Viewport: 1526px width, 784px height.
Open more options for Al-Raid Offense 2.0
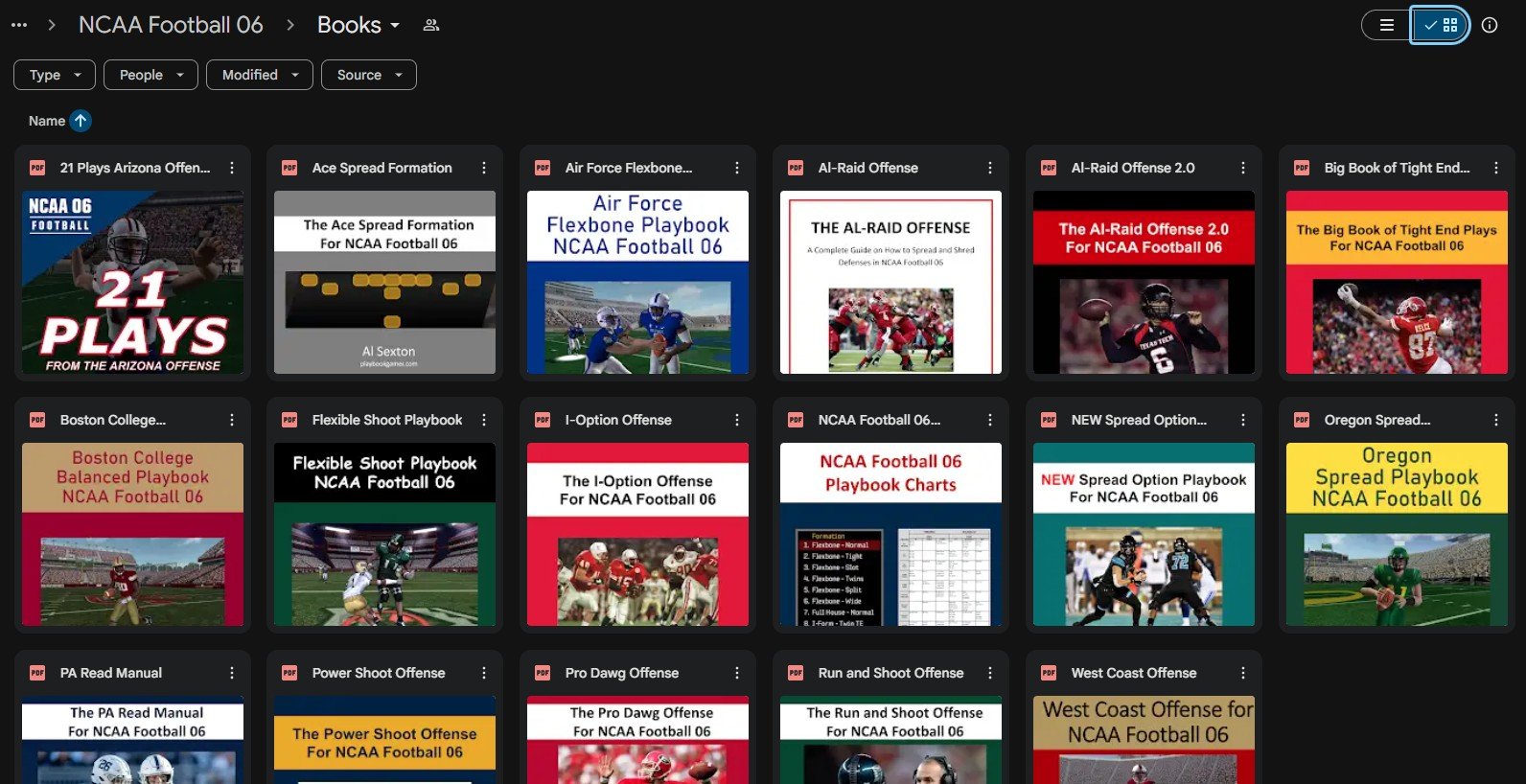click(x=1243, y=168)
